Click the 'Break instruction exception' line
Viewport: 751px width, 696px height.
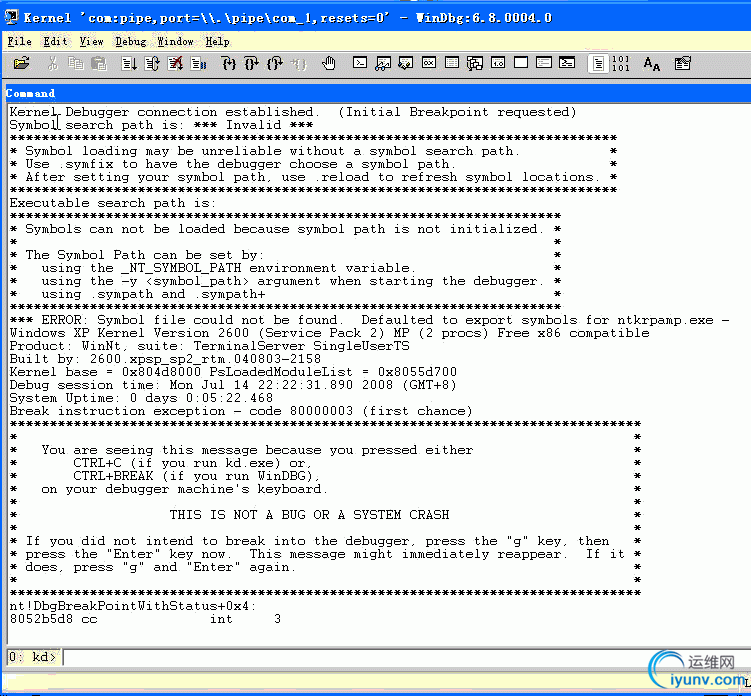tap(241, 411)
